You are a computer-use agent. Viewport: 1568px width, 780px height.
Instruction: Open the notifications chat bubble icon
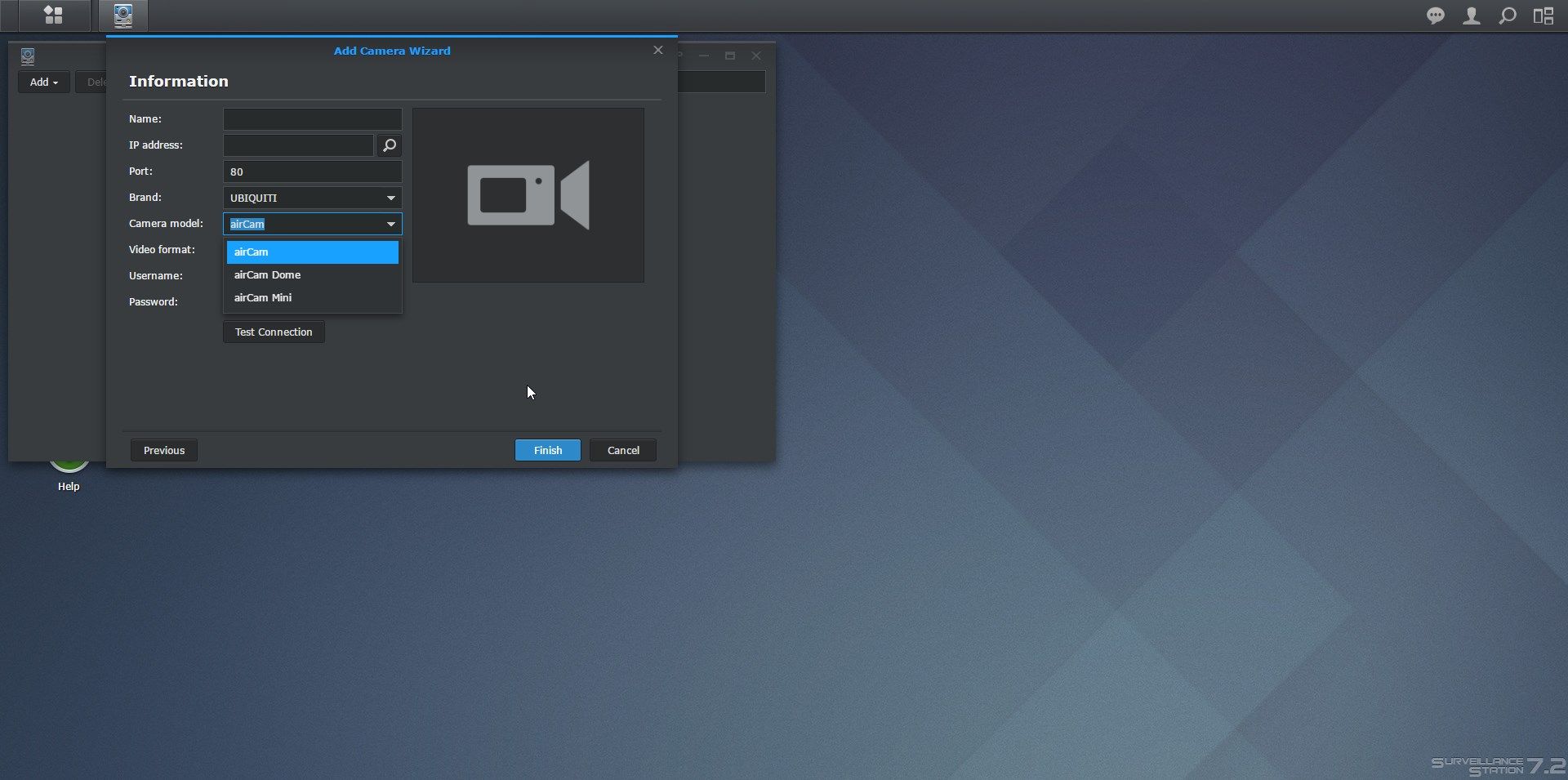1435,16
